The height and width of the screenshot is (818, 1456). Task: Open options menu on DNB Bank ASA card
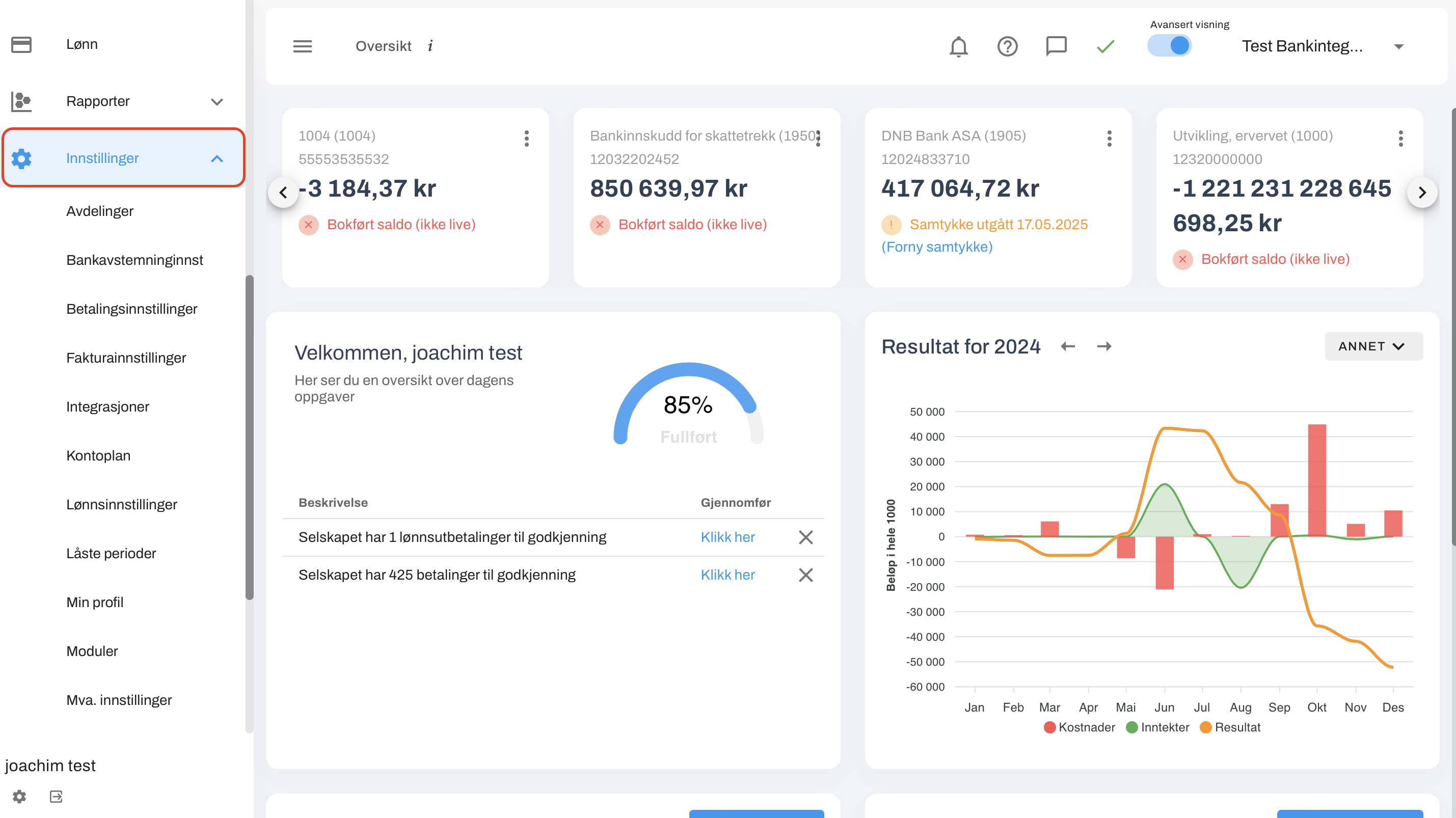(x=1109, y=139)
